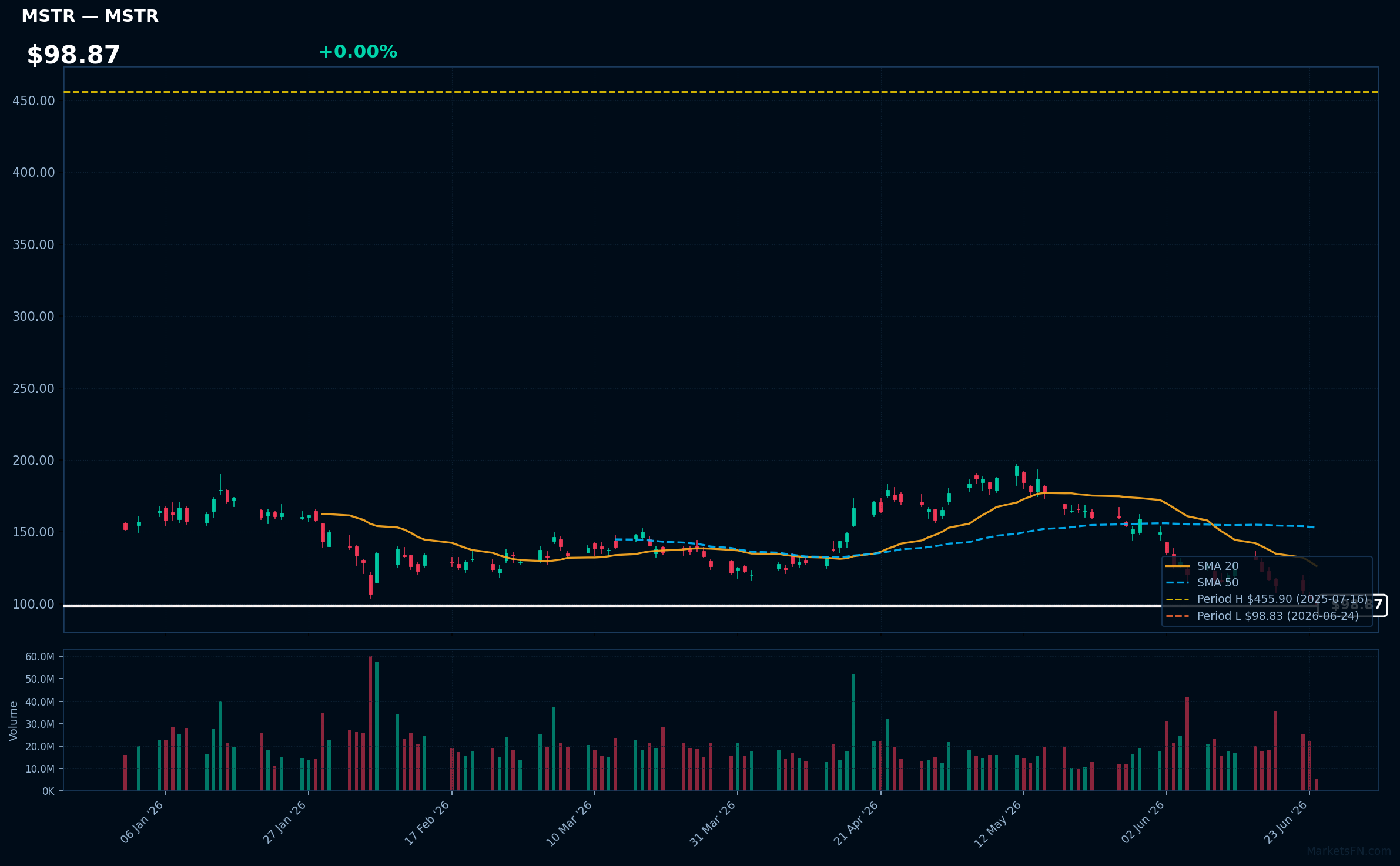The width and height of the screenshot is (1400, 866).
Task: Click the 40.0M volume axis label
Action: tap(40, 702)
